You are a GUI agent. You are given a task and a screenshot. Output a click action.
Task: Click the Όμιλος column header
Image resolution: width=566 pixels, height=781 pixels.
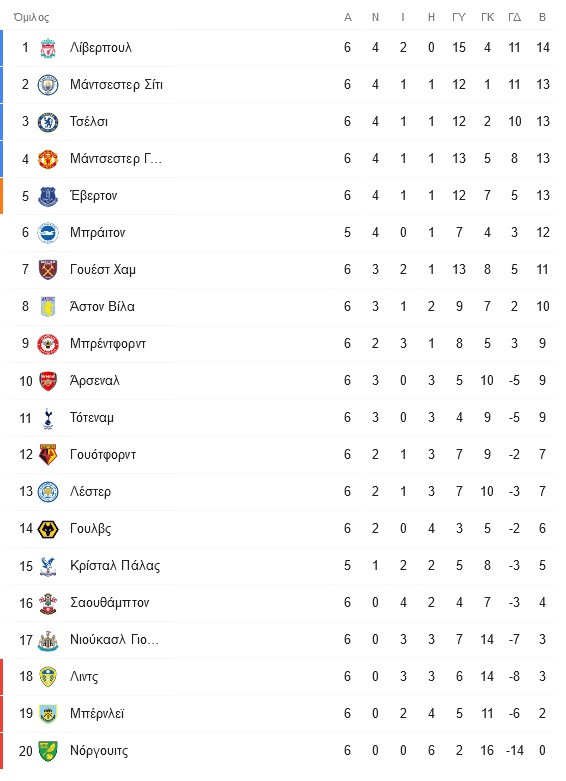tap(31, 17)
